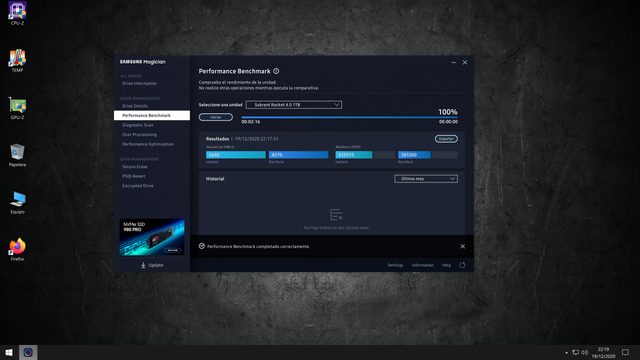
Task: Click the results timestamp 19/12/2020 22:17:51
Action: click(x=257, y=139)
